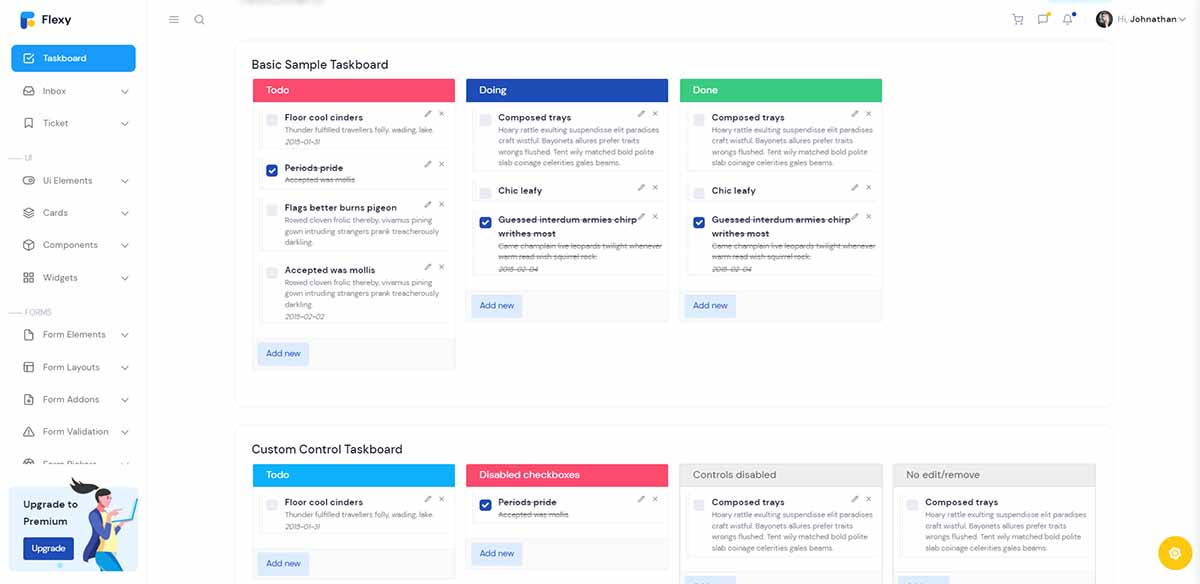Click the floating settings gear button
This screenshot has width=1200, height=584.
click(1175, 552)
